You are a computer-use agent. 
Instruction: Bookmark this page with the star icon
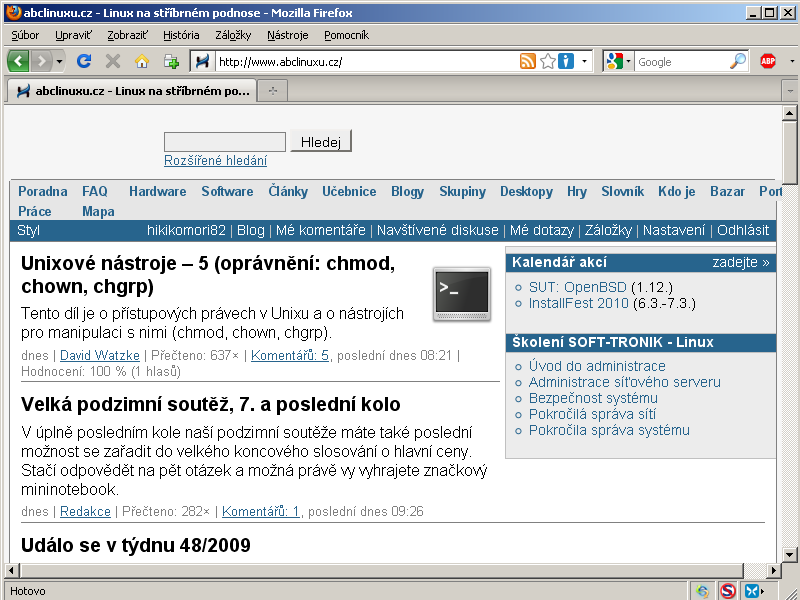click(547, 61)
